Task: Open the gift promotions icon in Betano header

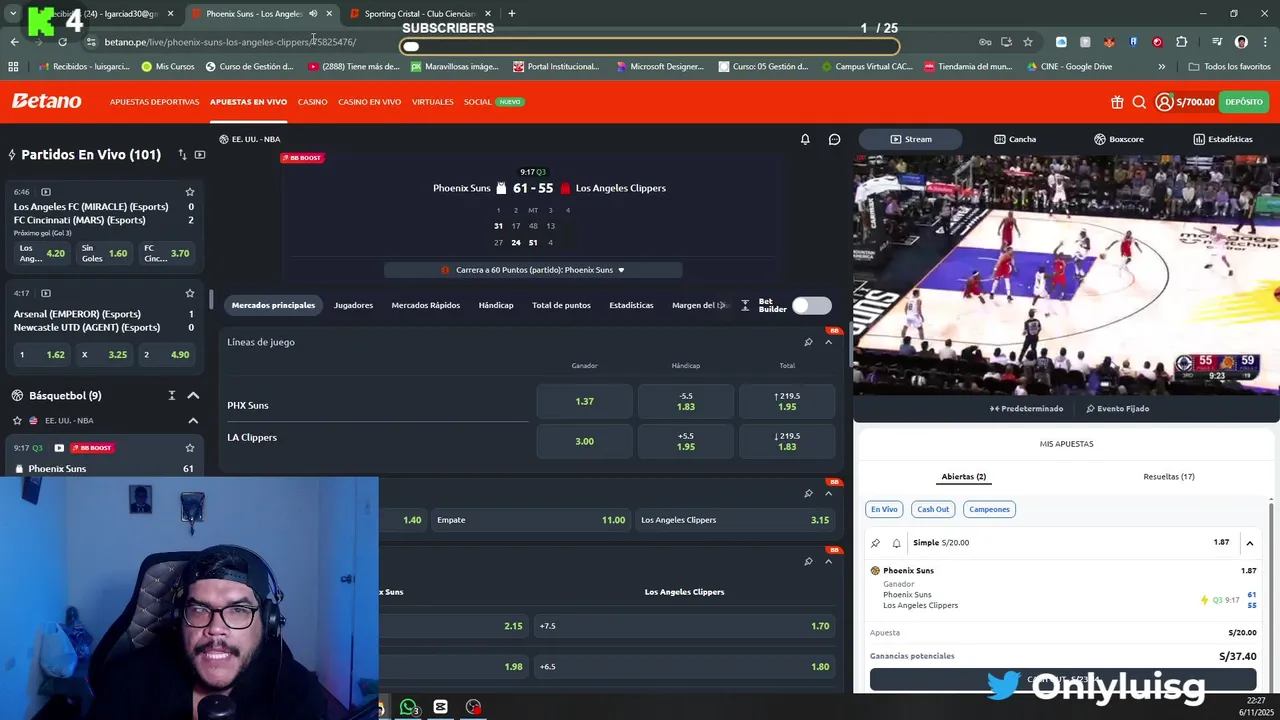Action: pos(1117,102)
